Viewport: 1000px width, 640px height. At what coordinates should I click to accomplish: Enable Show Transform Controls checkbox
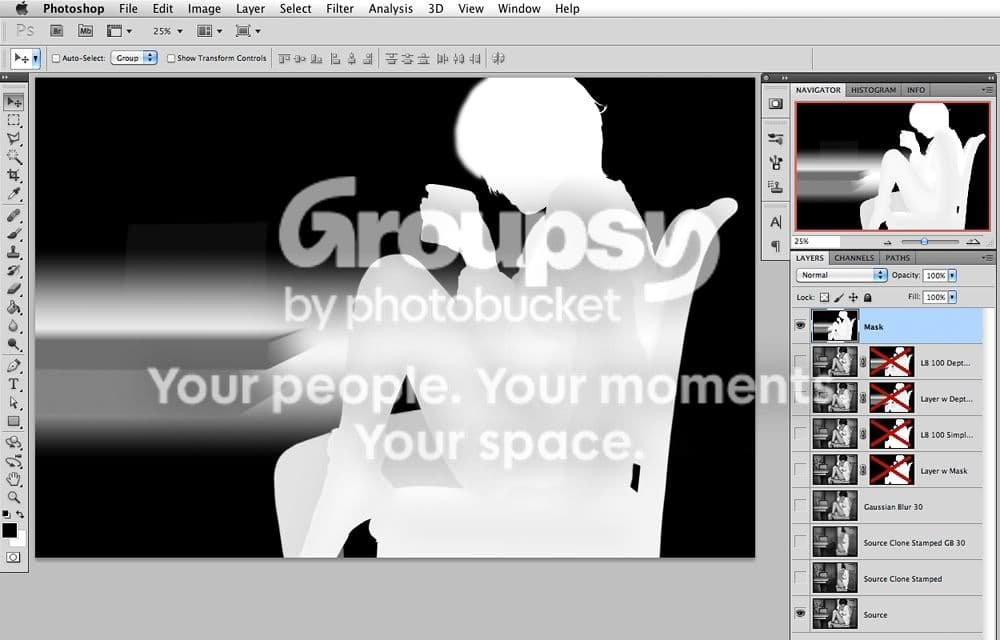(x=171, y=58)
